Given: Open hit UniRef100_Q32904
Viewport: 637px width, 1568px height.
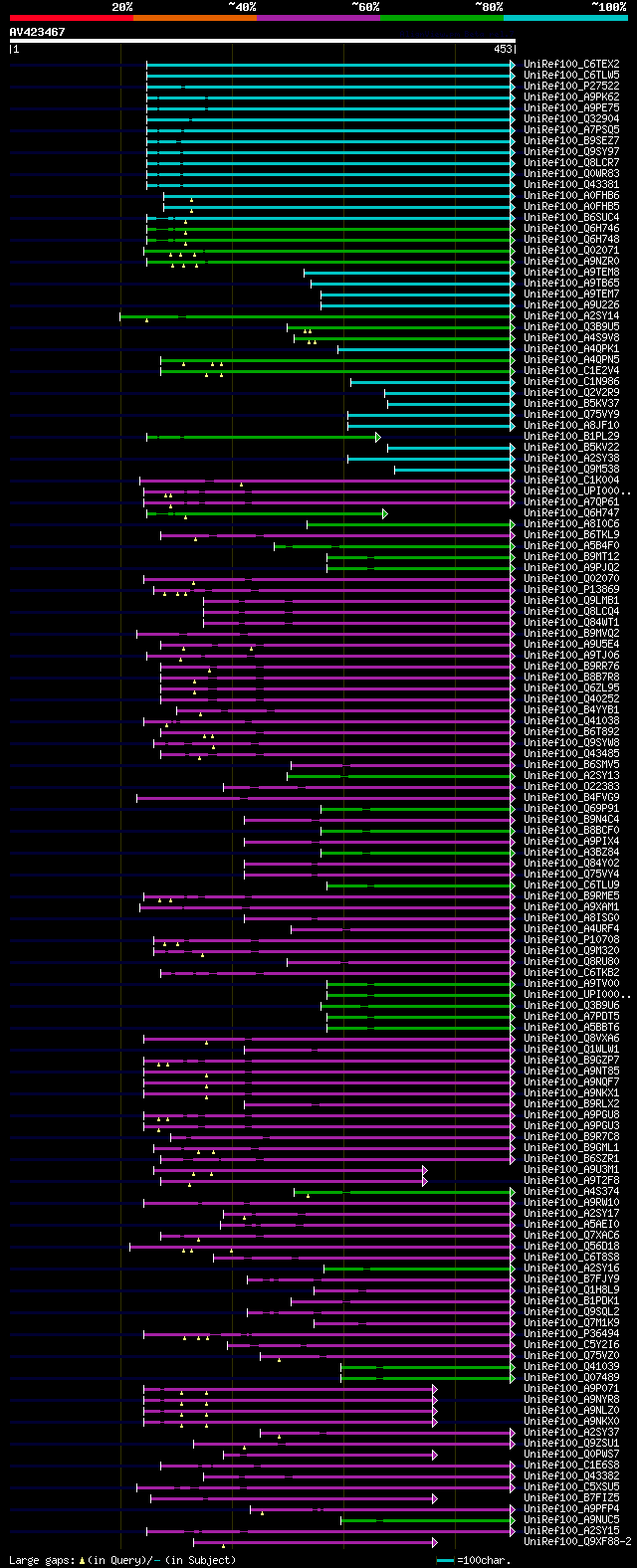Looking at the screenshot, I should coord(571,118).
